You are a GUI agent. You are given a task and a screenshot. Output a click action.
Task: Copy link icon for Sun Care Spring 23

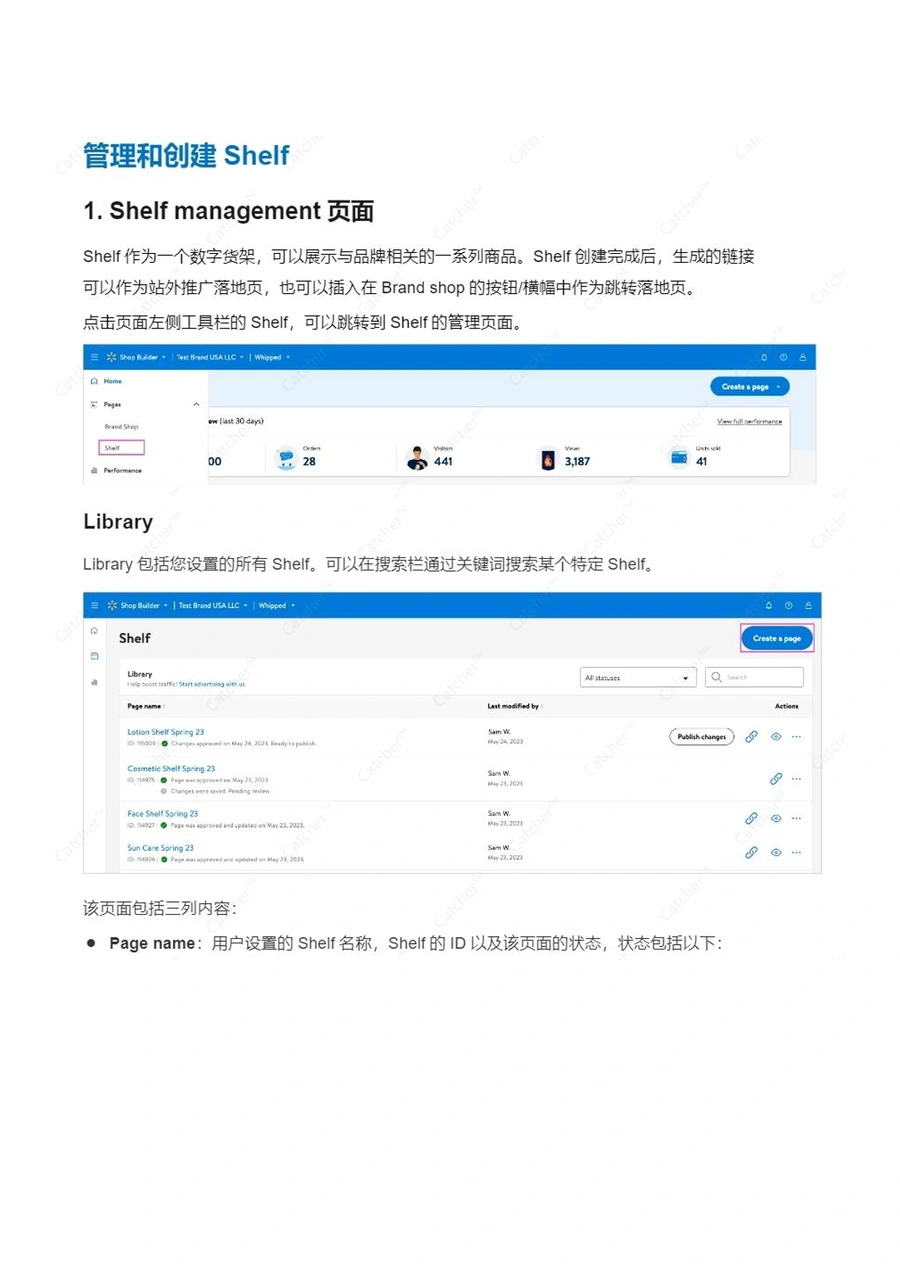click(x=751, y=852)
